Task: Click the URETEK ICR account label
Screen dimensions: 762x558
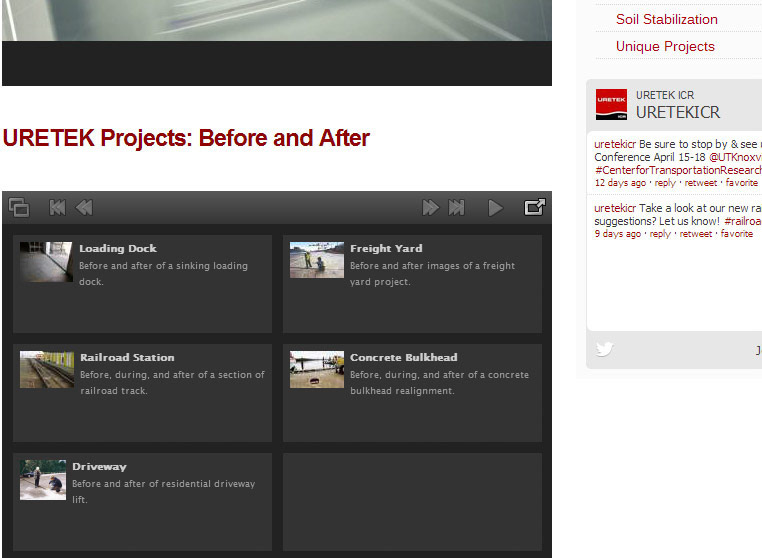Action: pyautogui.click(x=665, y=95)
